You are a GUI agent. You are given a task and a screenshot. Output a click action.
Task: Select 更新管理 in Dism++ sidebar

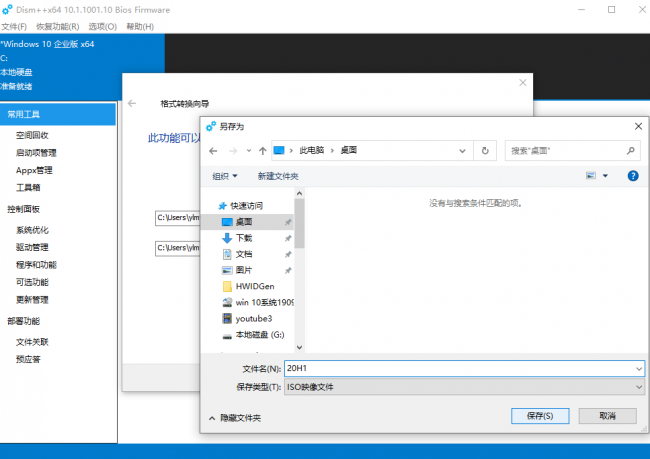pyautogui.click(x=32, y=299)
